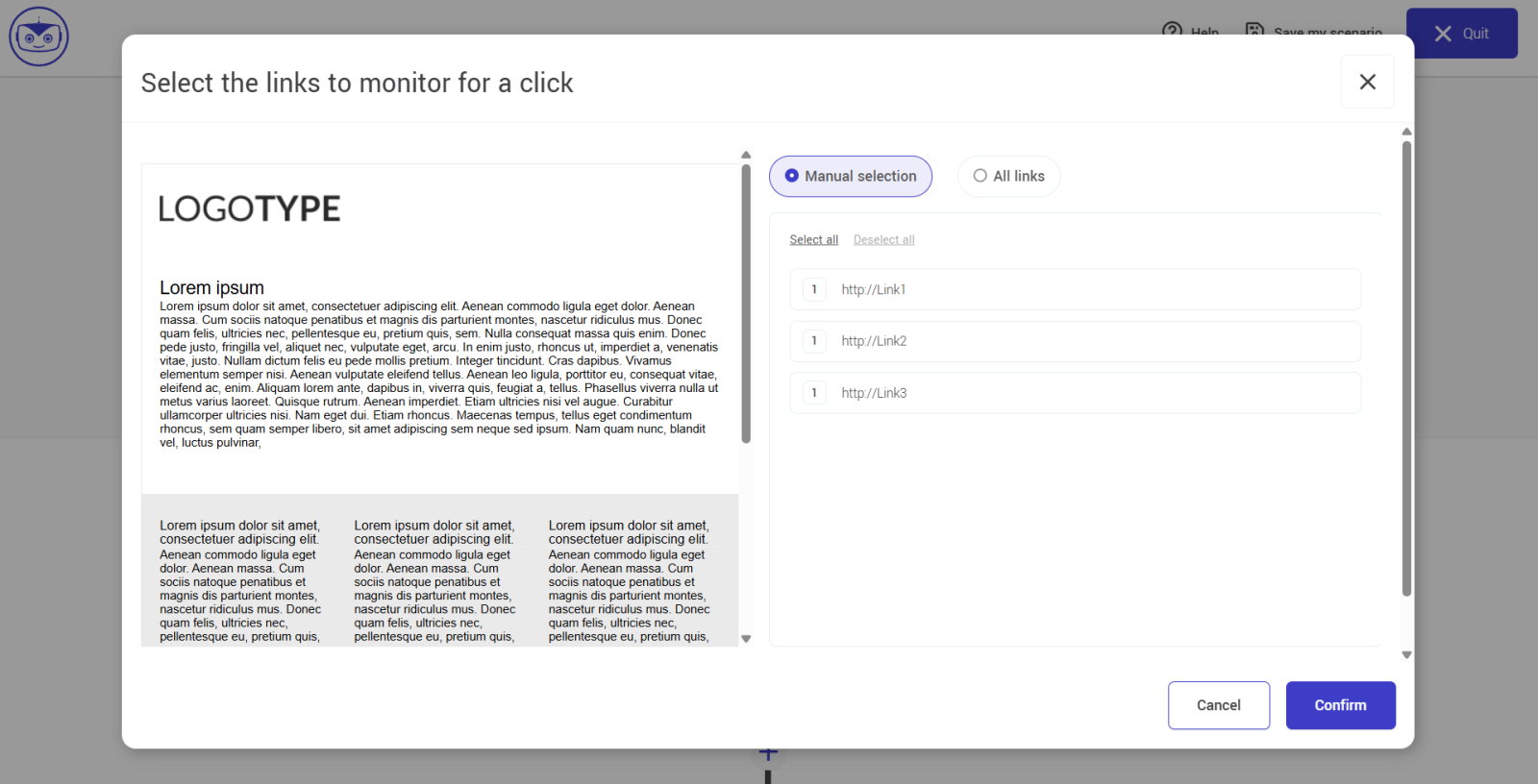Click the dialog's main scroll-down arrow
1538x784 pixels.
(1406, 655)
